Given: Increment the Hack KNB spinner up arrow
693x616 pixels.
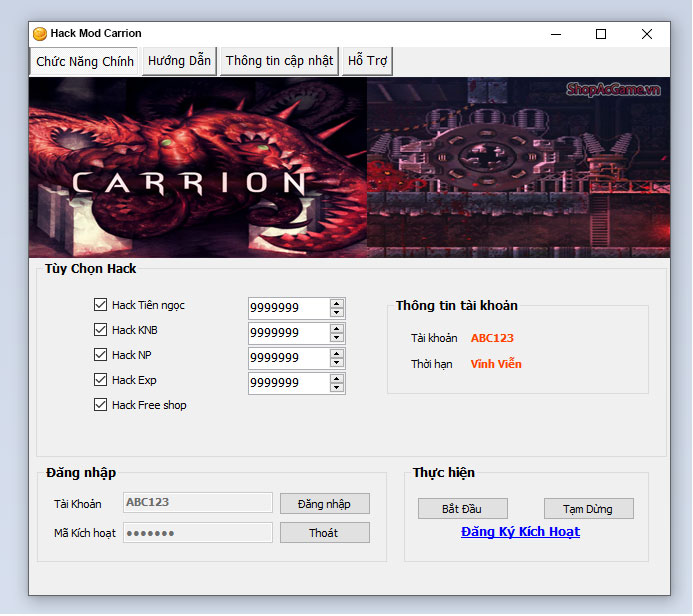Looking at the screenshot, I should [x=337, y=329].
